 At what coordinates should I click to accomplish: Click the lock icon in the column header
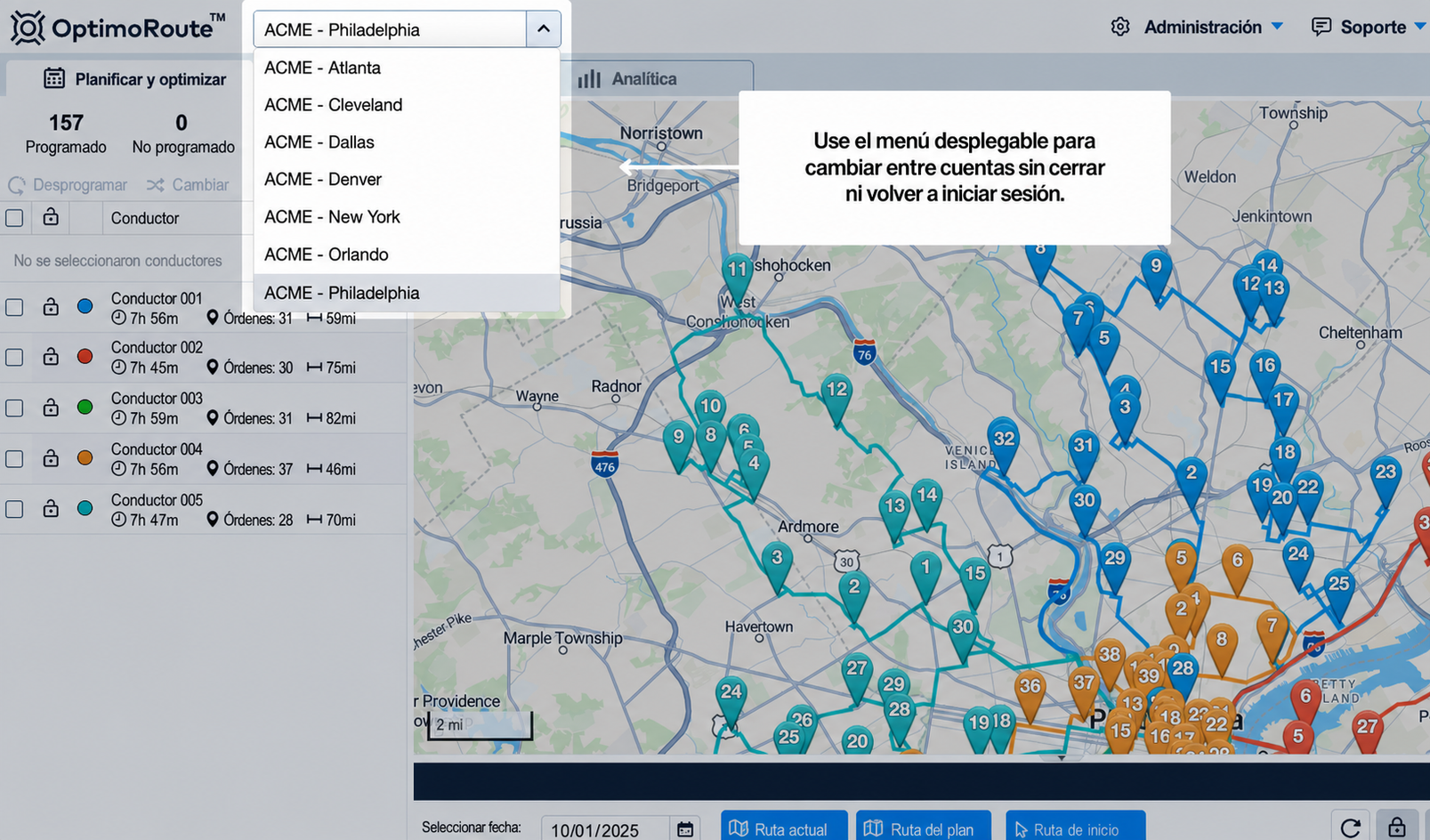(51, 217)
